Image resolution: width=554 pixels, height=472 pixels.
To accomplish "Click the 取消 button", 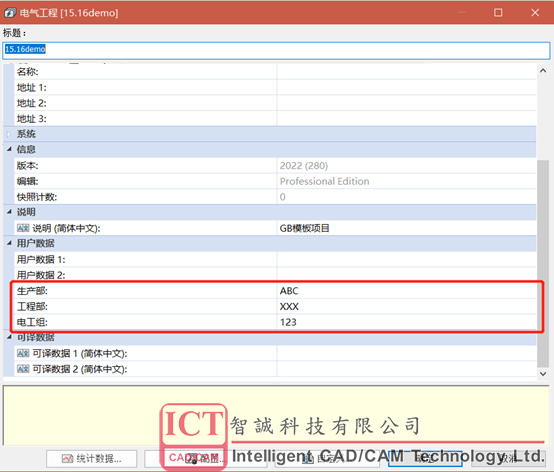I will pyautogui.click(x=508, y=459).
